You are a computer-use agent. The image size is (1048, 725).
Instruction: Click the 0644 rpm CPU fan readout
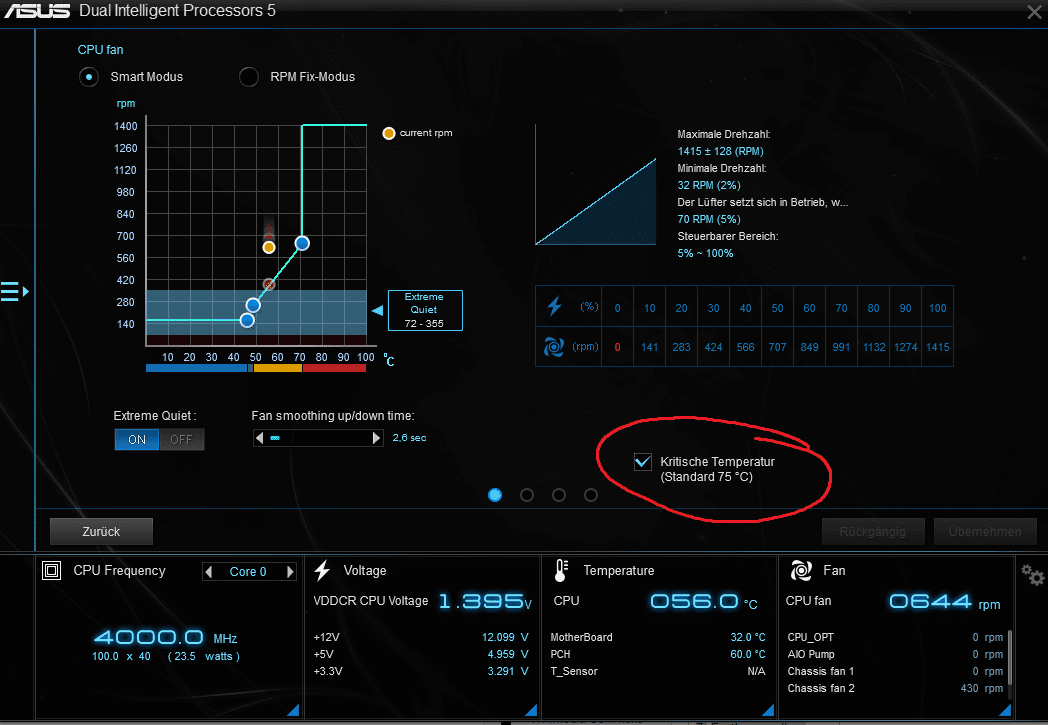[944, 601]
